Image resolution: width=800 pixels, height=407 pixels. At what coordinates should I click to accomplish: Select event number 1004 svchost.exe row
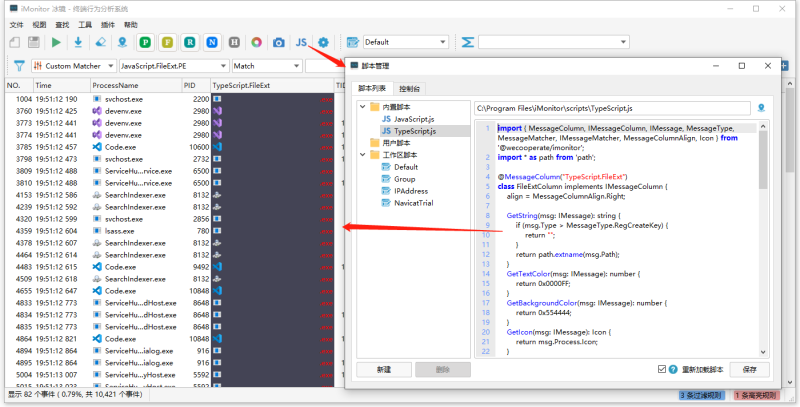pyautogui.click(x=169, y=99)
